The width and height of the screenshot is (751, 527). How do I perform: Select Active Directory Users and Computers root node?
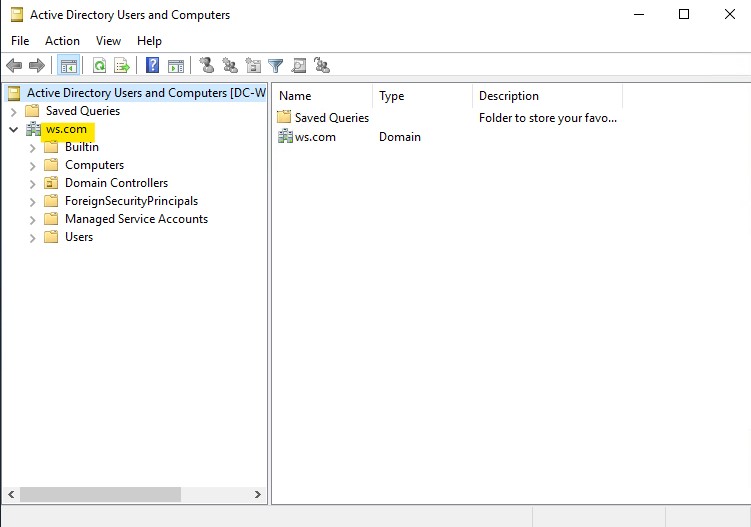(146, 93)
